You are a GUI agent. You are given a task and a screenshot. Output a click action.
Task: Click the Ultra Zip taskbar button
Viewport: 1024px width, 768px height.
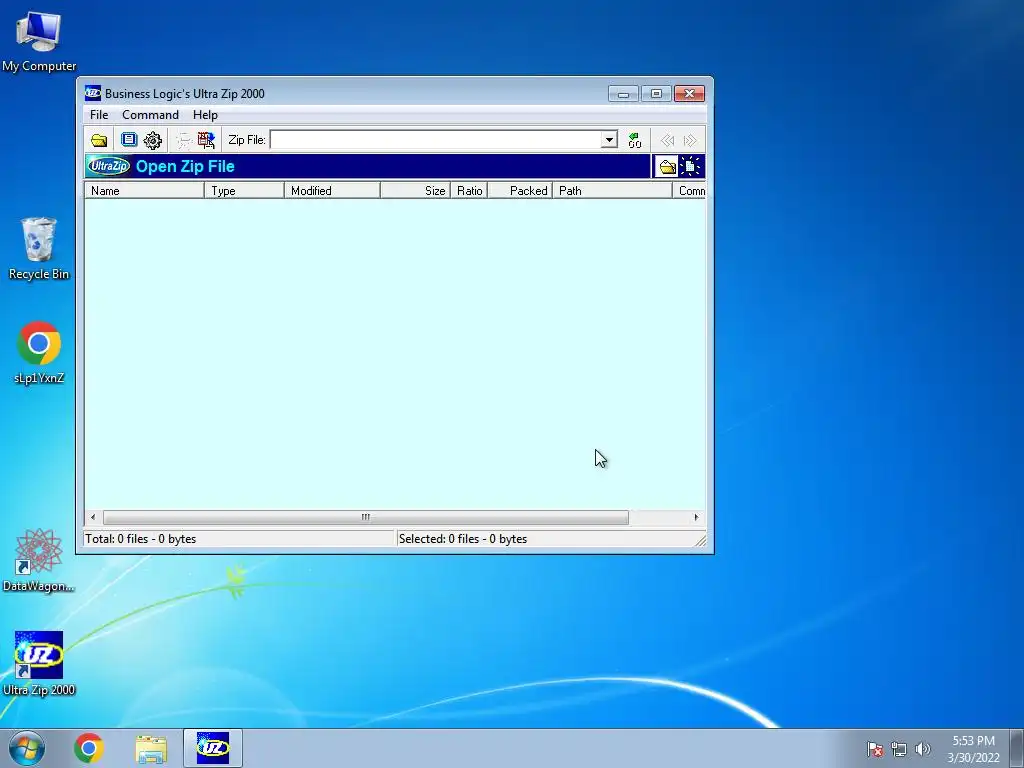coord(213,748)
